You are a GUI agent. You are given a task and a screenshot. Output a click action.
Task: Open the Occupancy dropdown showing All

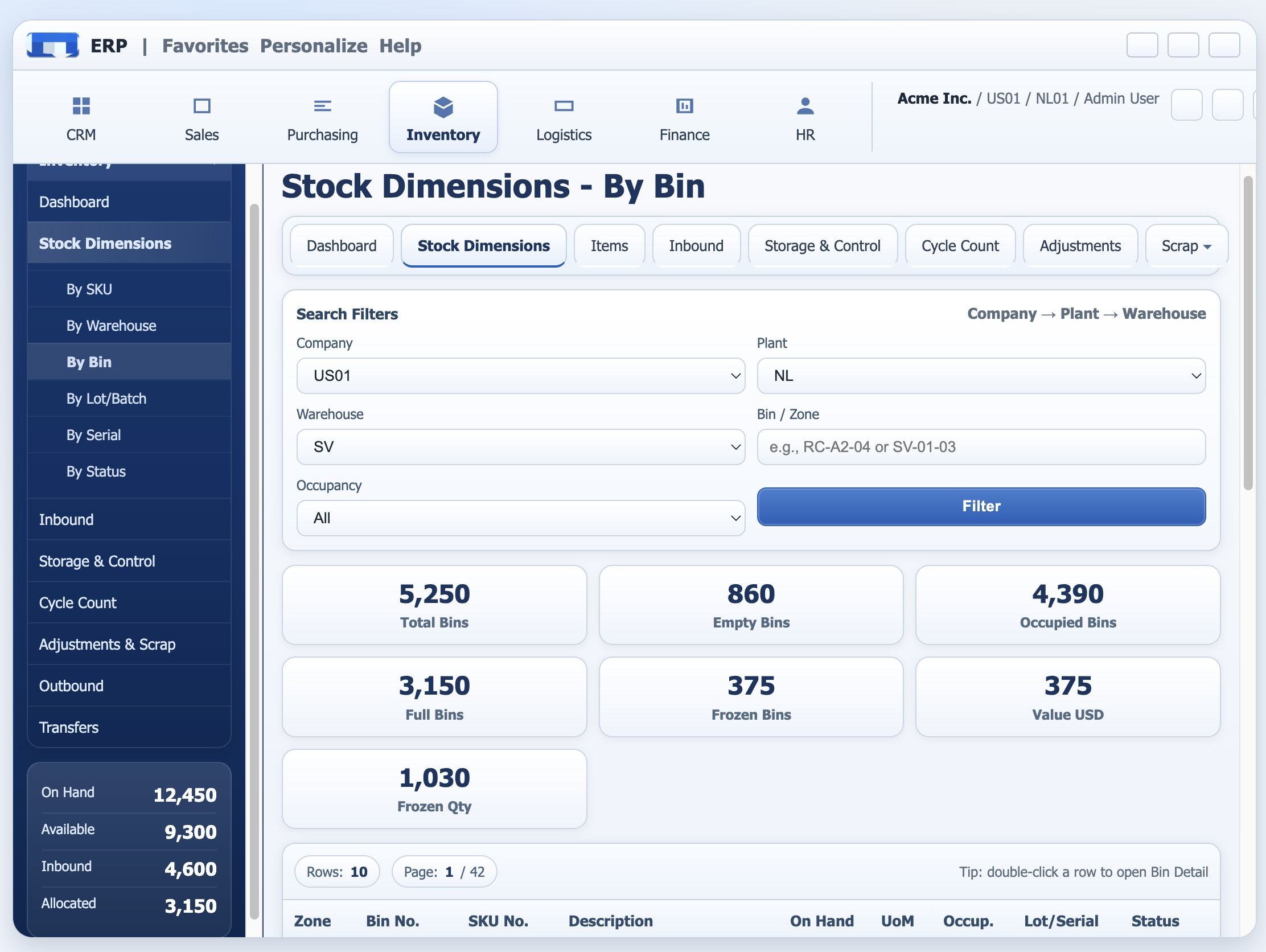coord(521,519)
